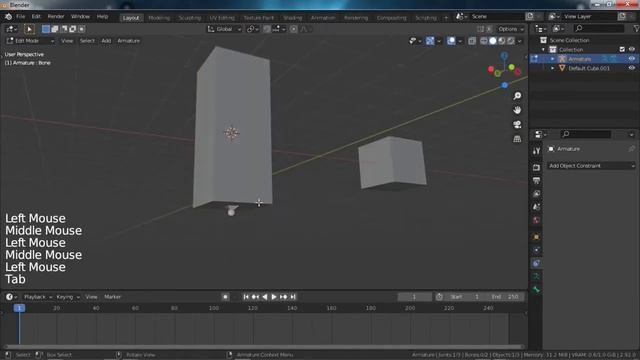Switch to solid viewport shading
Screen dimensions: 640x360
click(493, 41)
